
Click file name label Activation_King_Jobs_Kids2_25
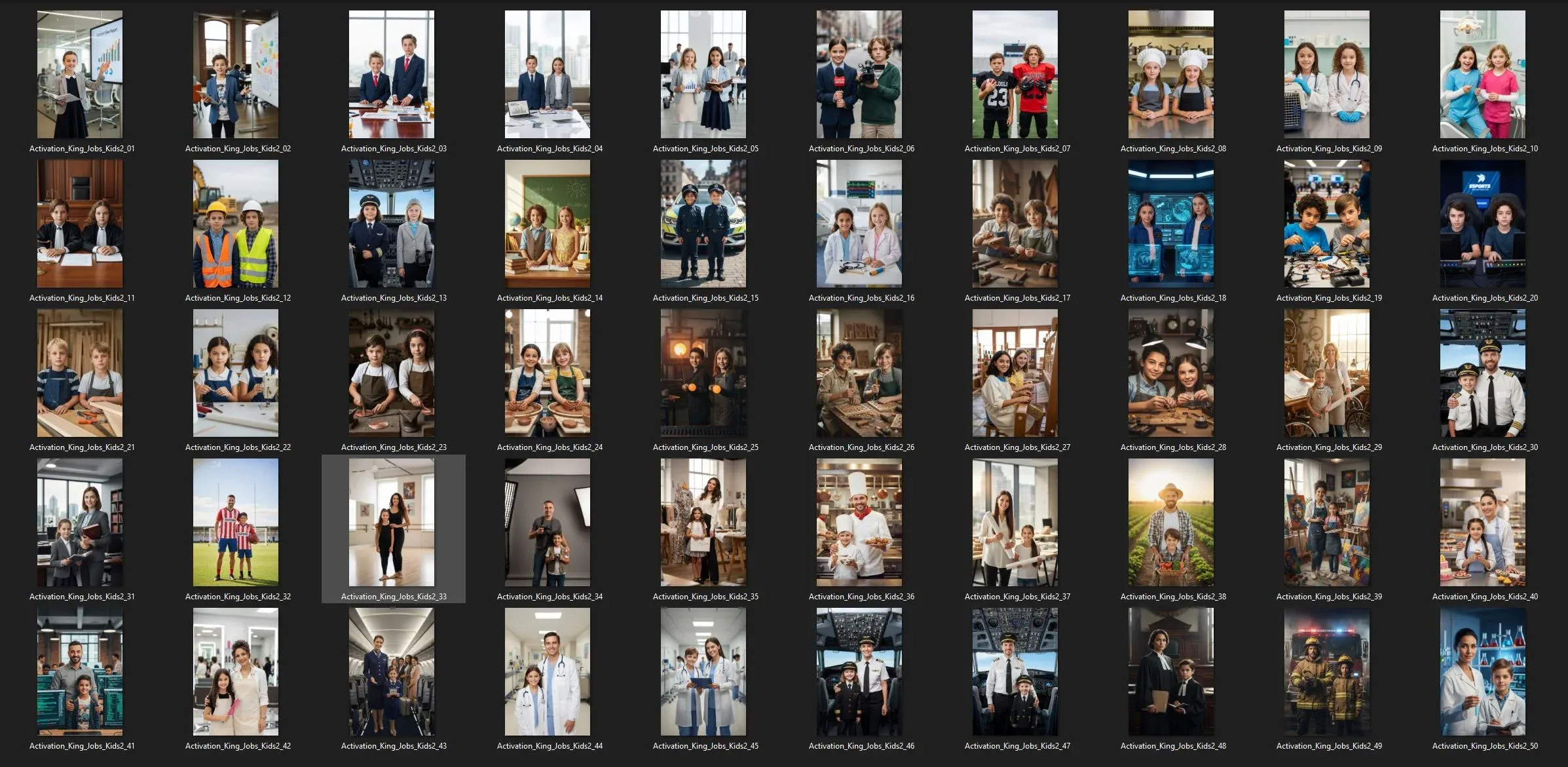point(705,447)
